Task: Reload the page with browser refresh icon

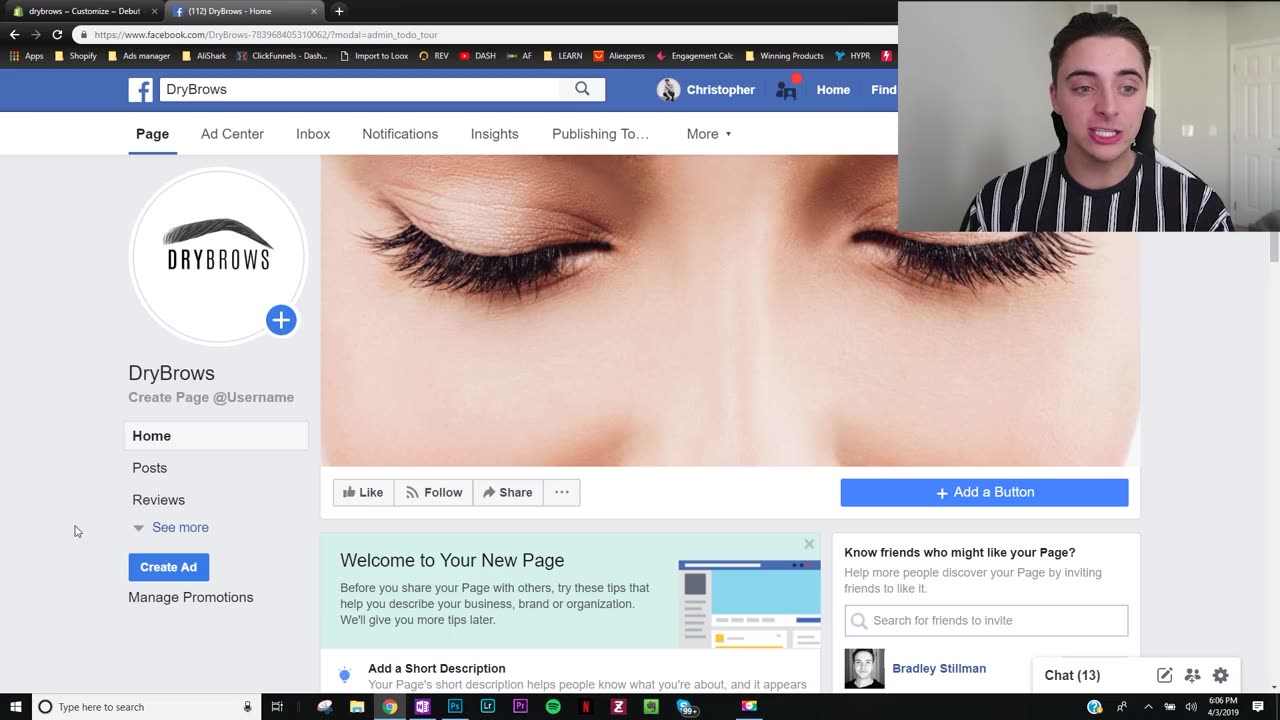Action: [x=57, y=34]
